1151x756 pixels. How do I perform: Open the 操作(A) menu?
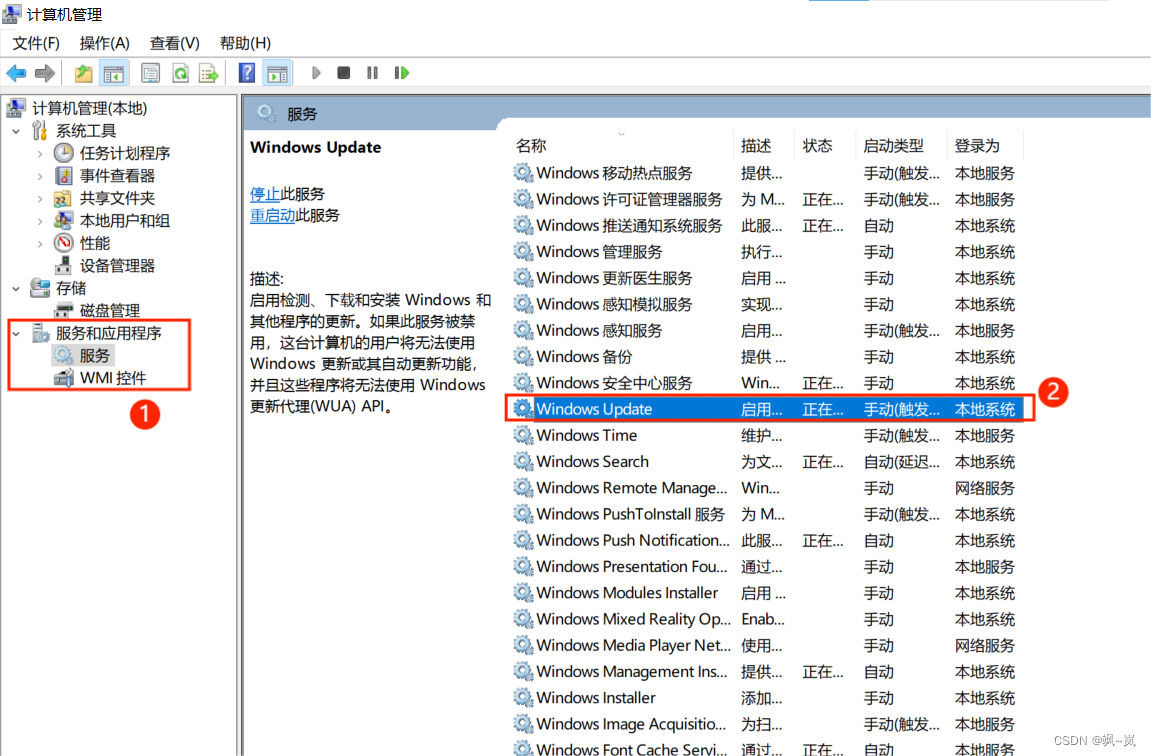[x=104, y=43]
